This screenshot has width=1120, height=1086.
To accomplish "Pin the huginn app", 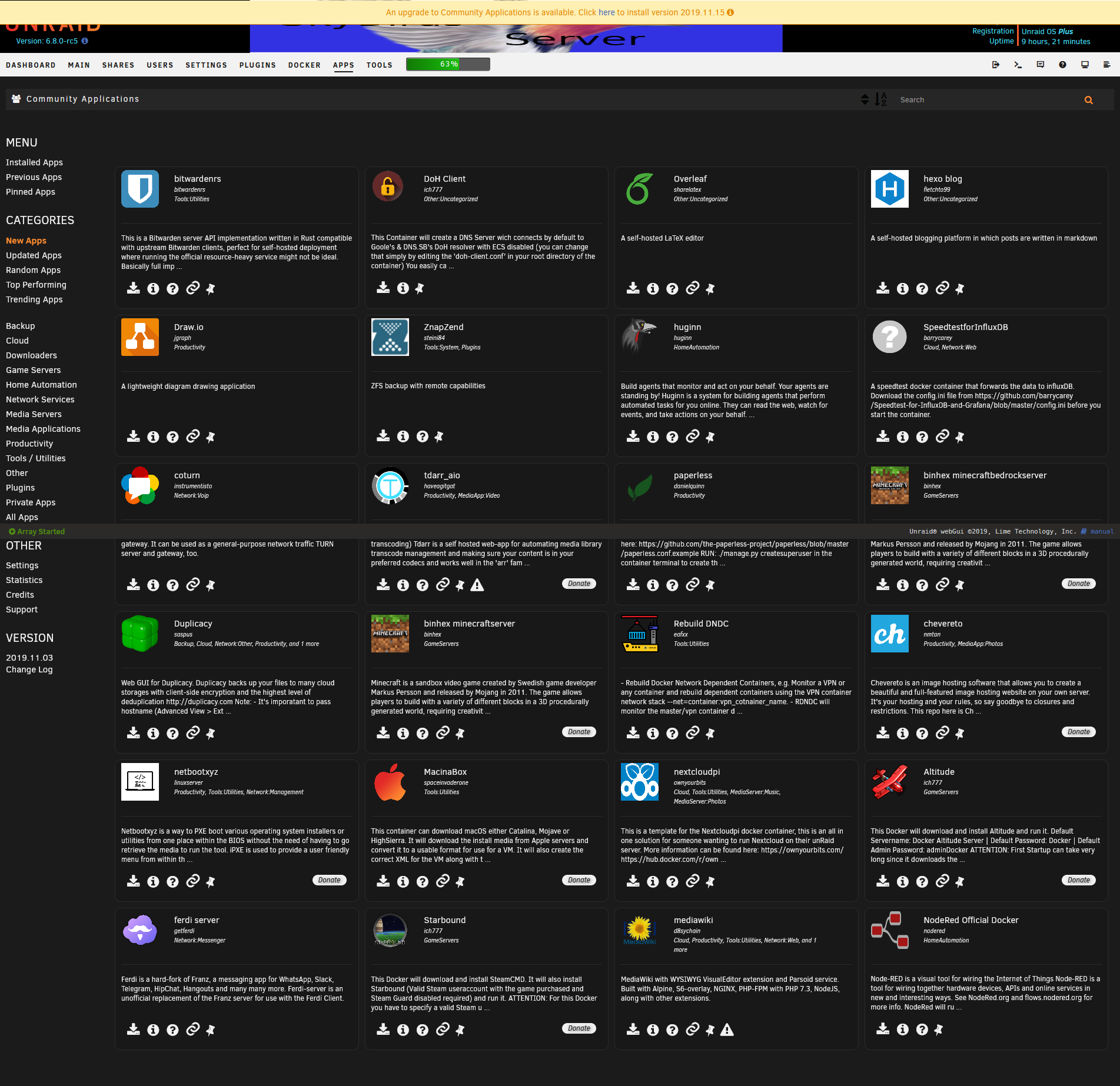I will 710,437.
